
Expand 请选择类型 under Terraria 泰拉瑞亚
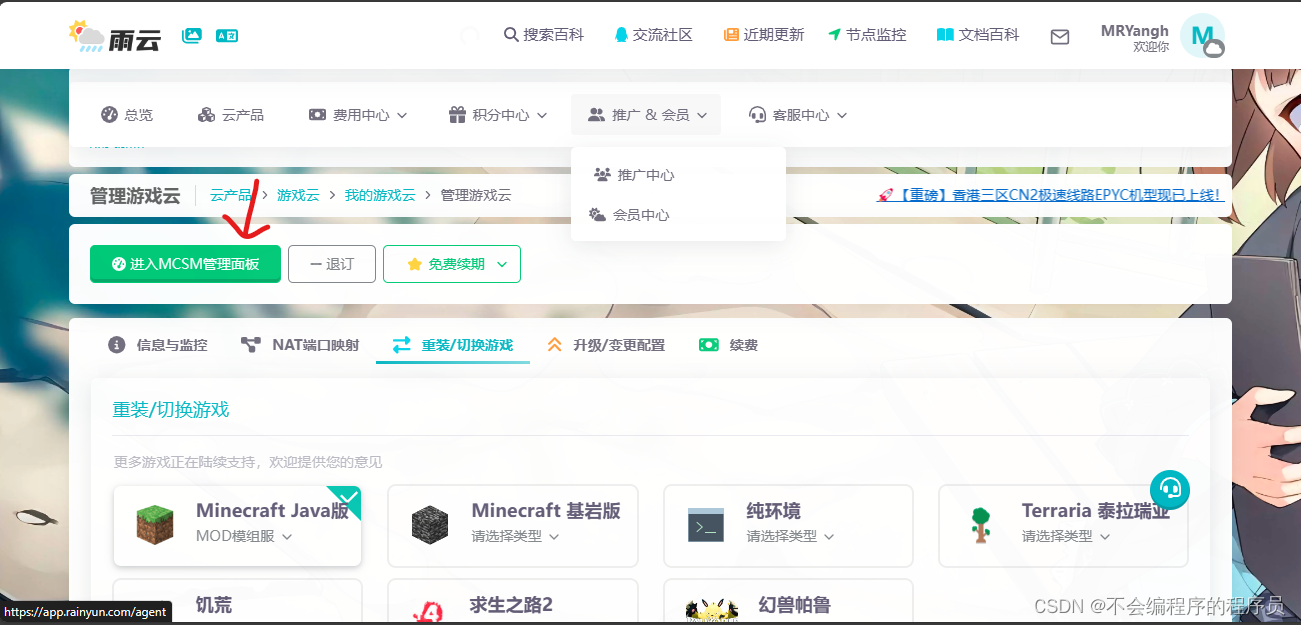pyautogui.click(x=1065, y=537)
